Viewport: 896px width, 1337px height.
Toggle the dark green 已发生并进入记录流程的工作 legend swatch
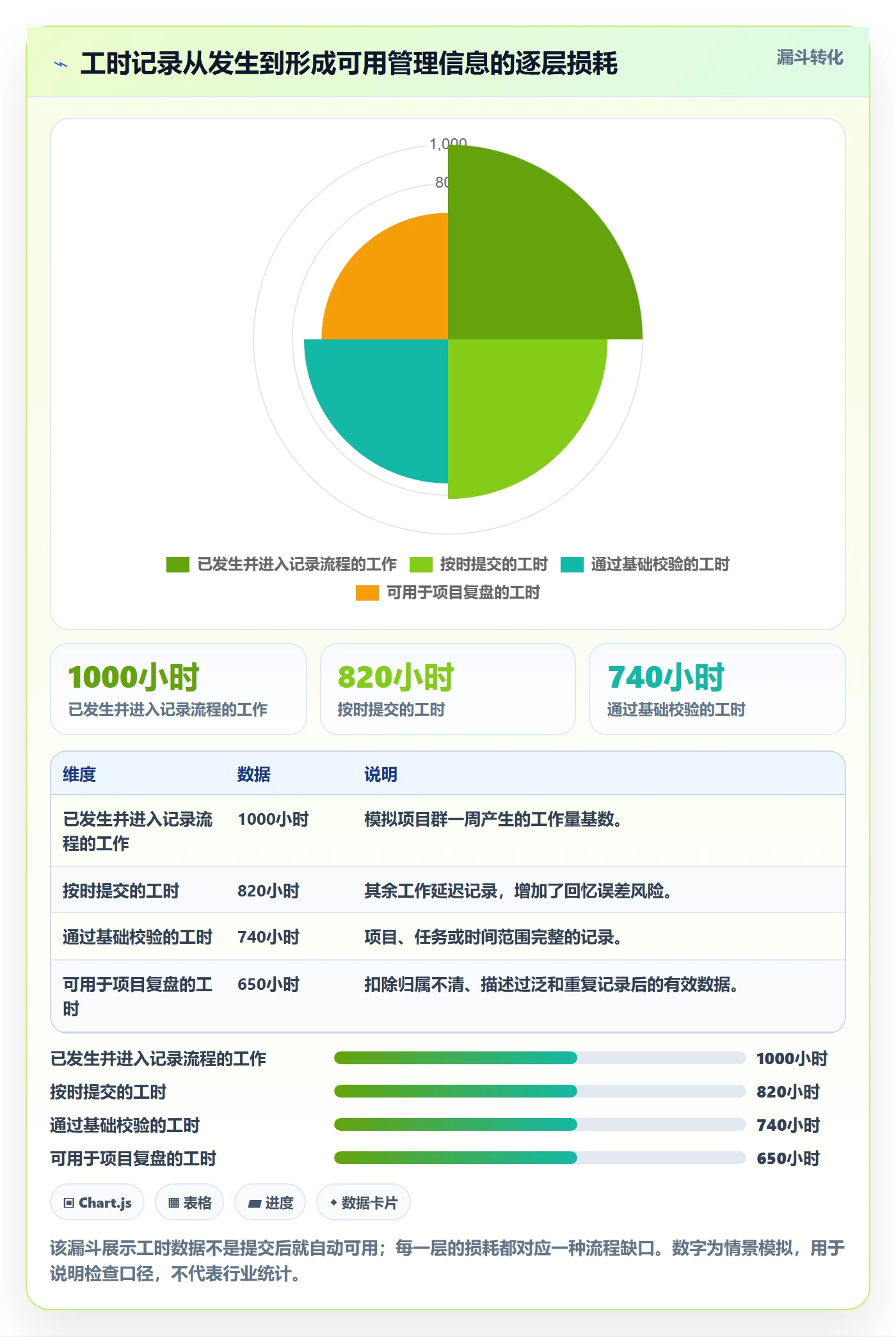(x=177, y=564)
